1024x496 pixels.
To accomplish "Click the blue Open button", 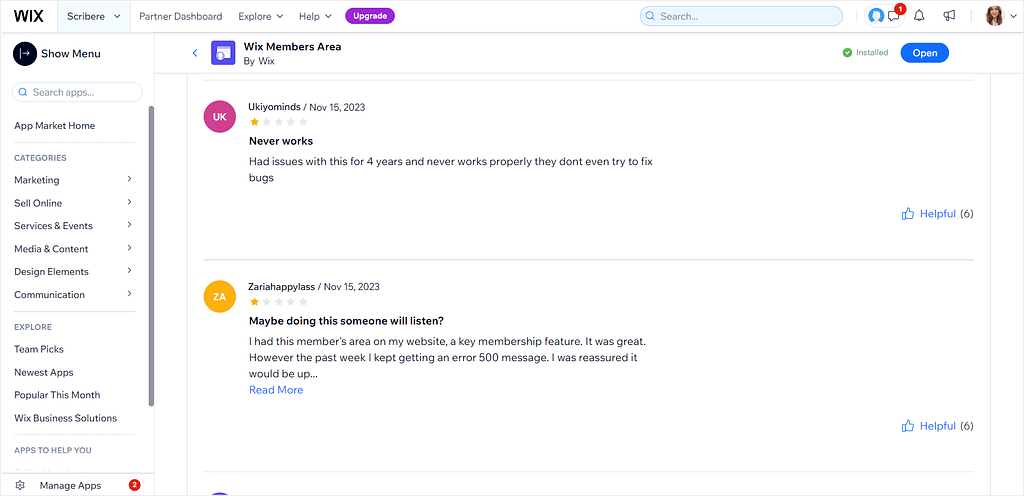I will point(925,53).
